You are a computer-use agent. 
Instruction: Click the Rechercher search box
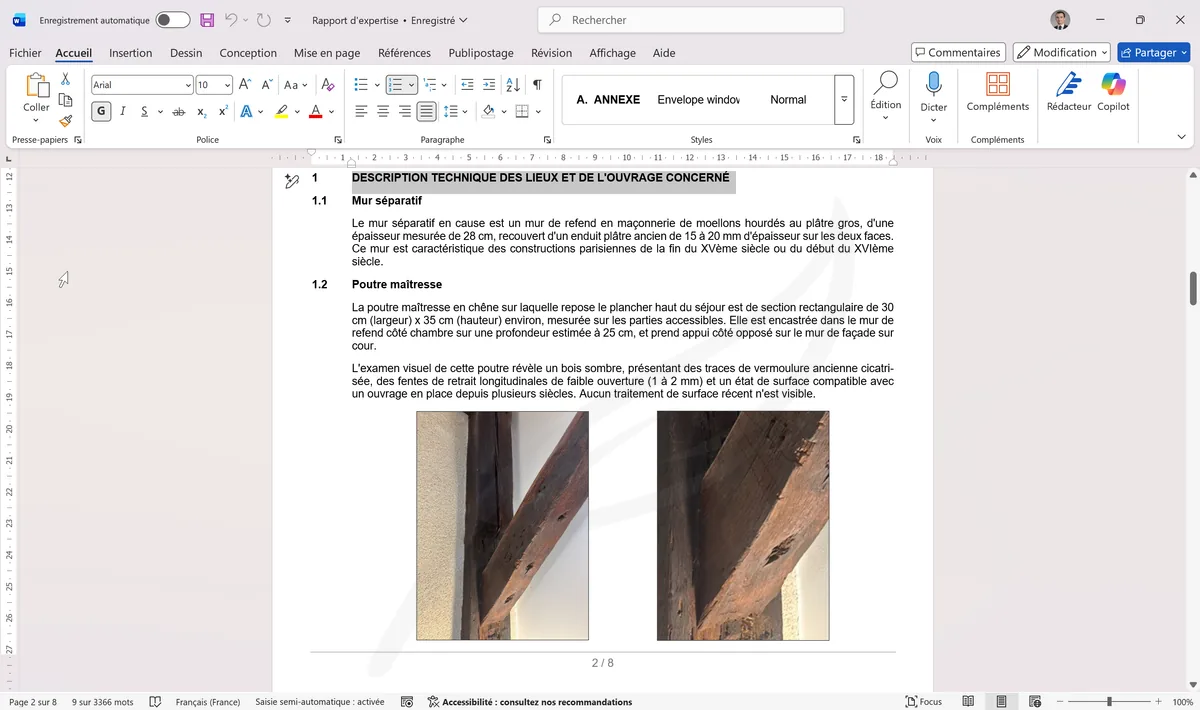pyautogui.click(x=690, y=19)
